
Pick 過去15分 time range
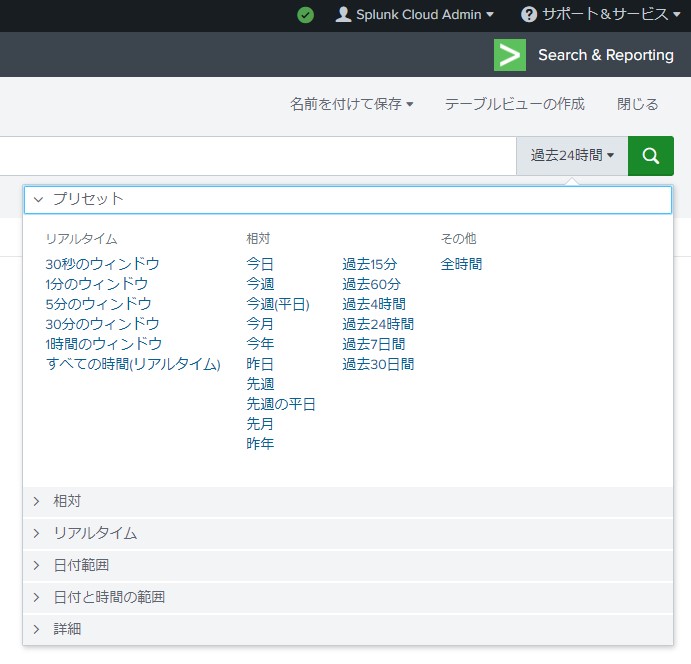(x=370, y=264)
